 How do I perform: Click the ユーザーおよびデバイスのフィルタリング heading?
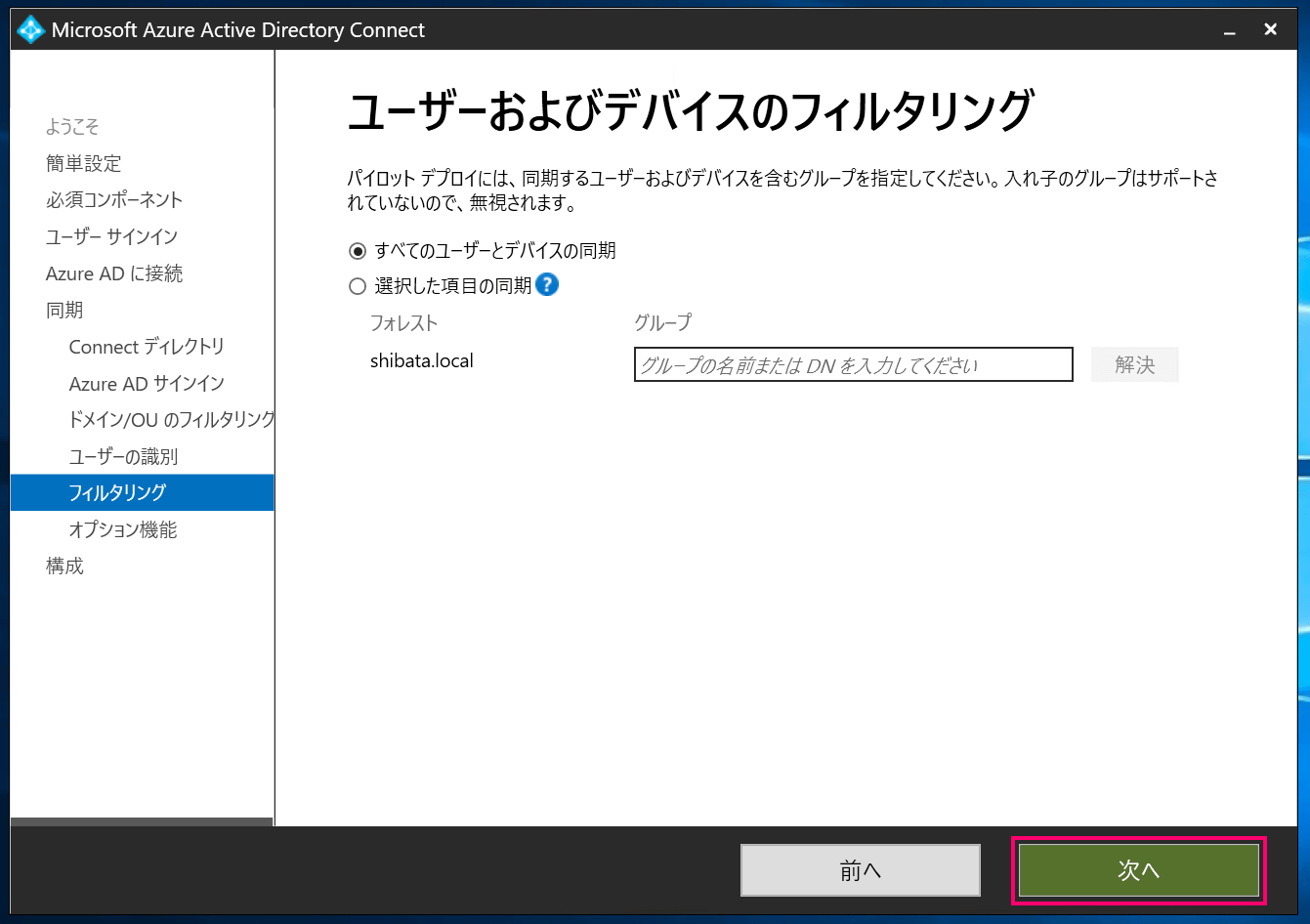691,111
